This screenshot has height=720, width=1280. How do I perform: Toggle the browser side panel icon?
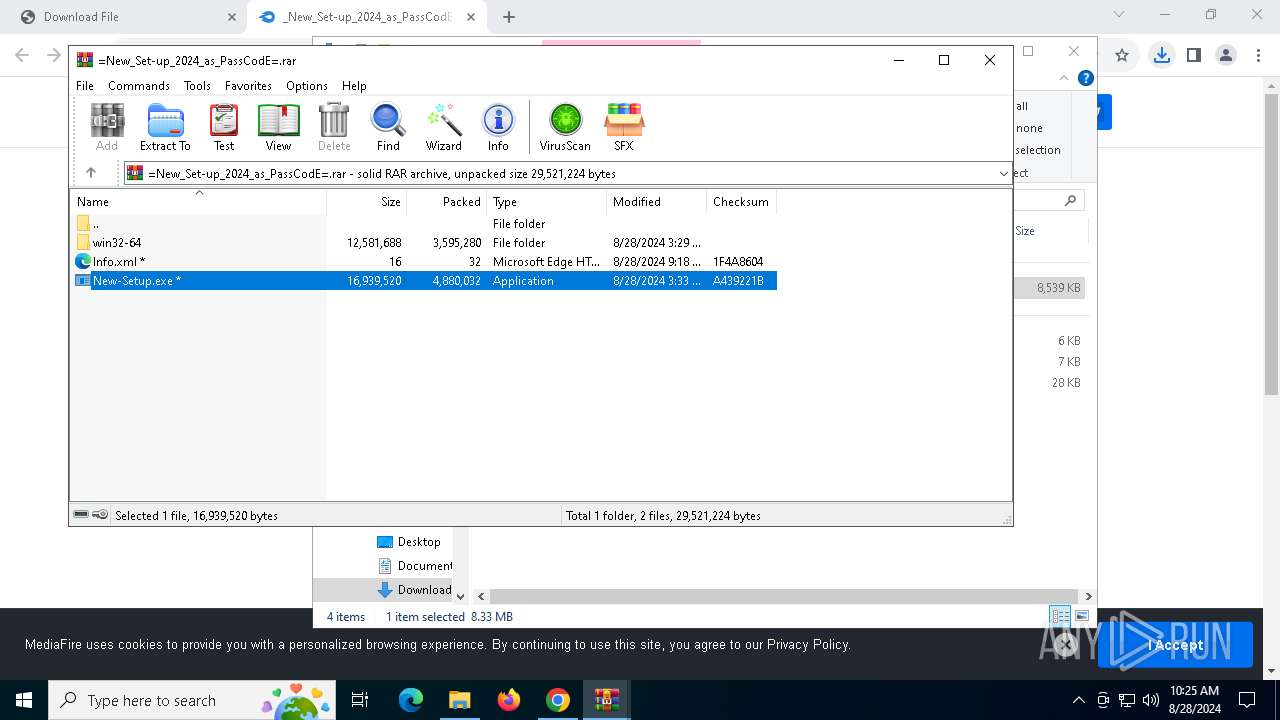(x=1193, y=56)
